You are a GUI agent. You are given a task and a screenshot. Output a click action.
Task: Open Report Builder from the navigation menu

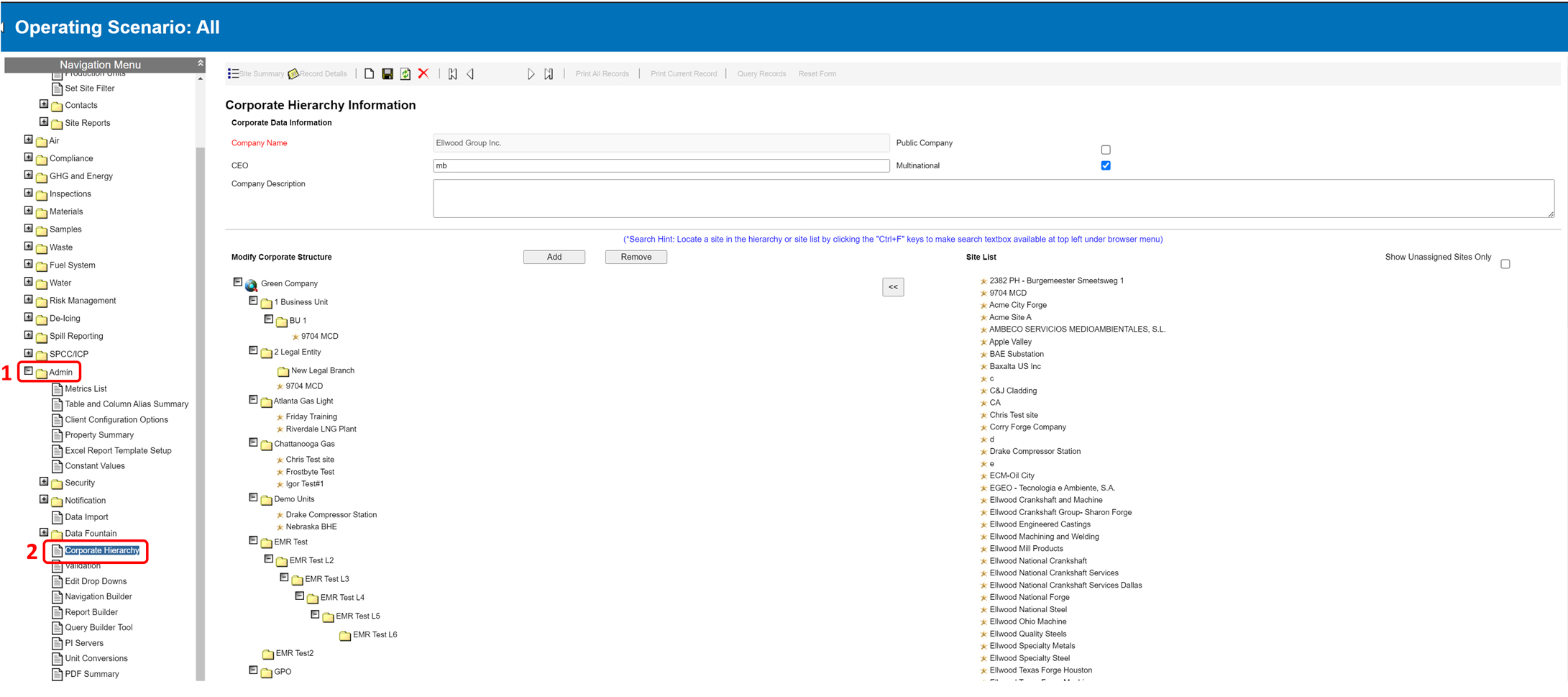point(91,612)
